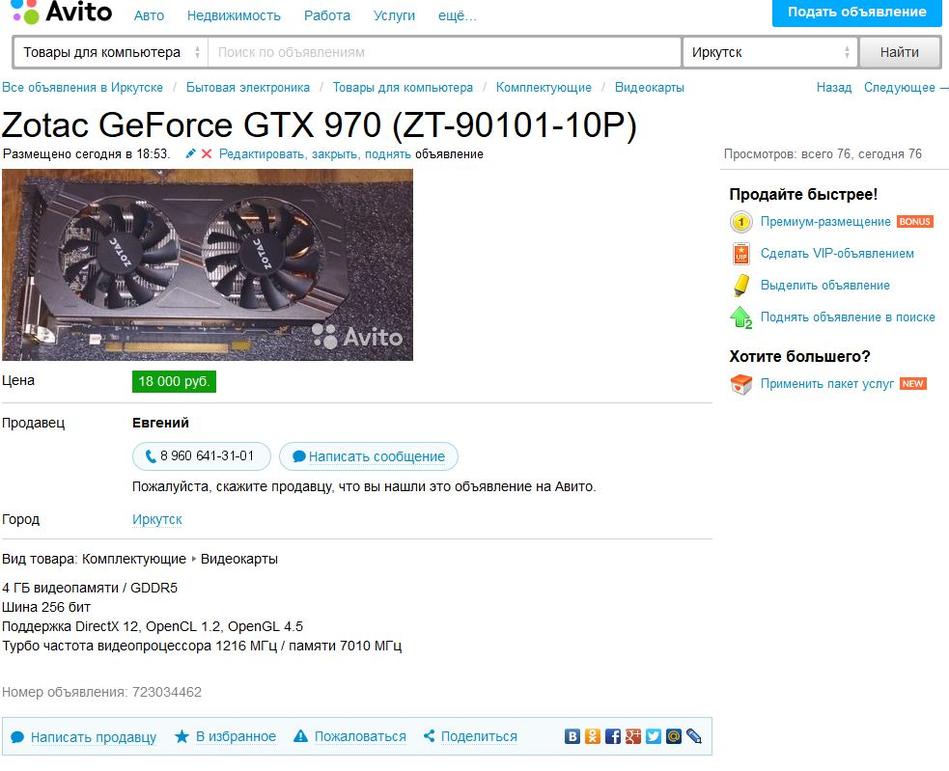Share via VKontakte icon

pos(572,736)
